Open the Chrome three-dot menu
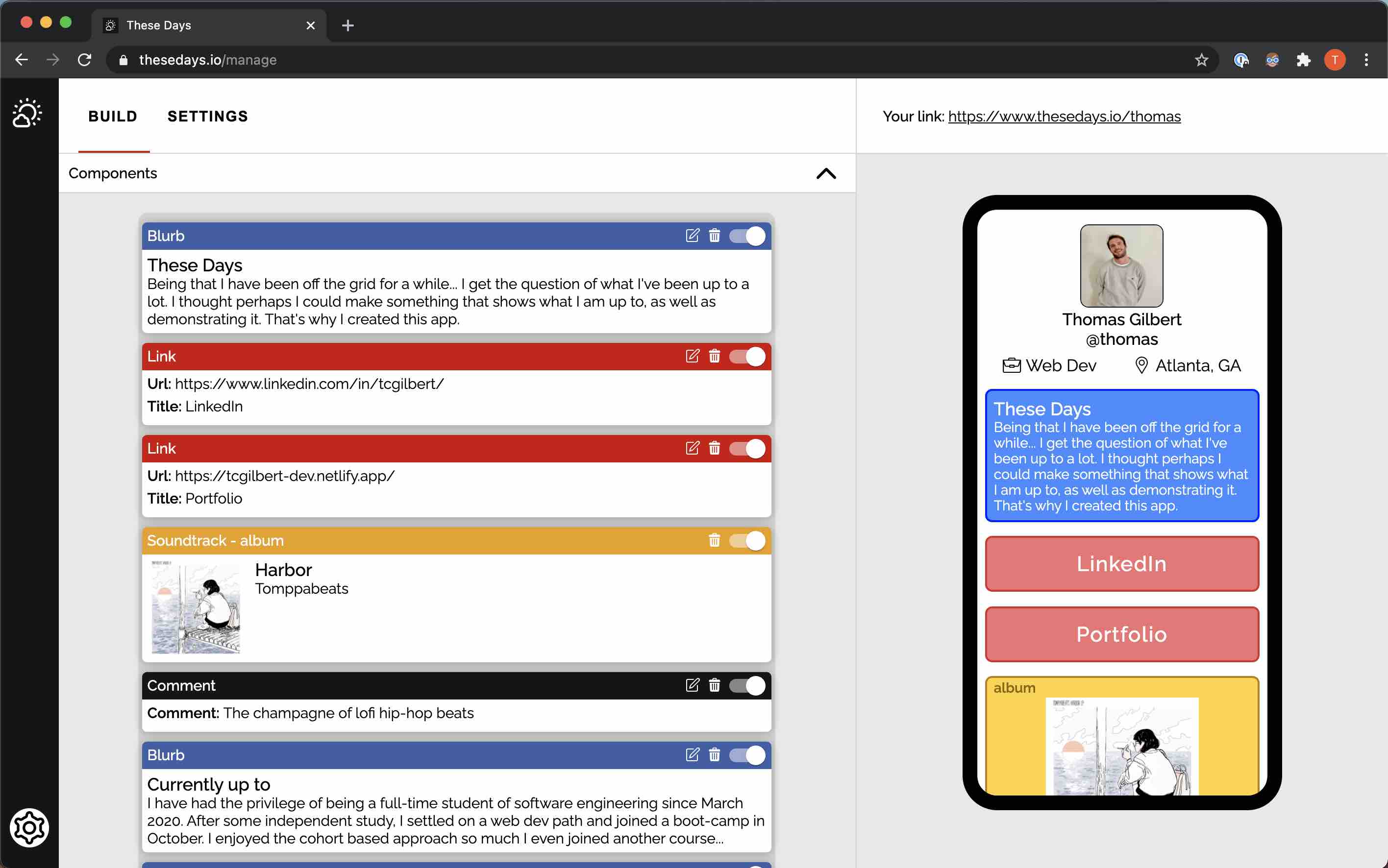Image resolution: width=1388 pixels, height=868 pixels. click(1366, 60)
